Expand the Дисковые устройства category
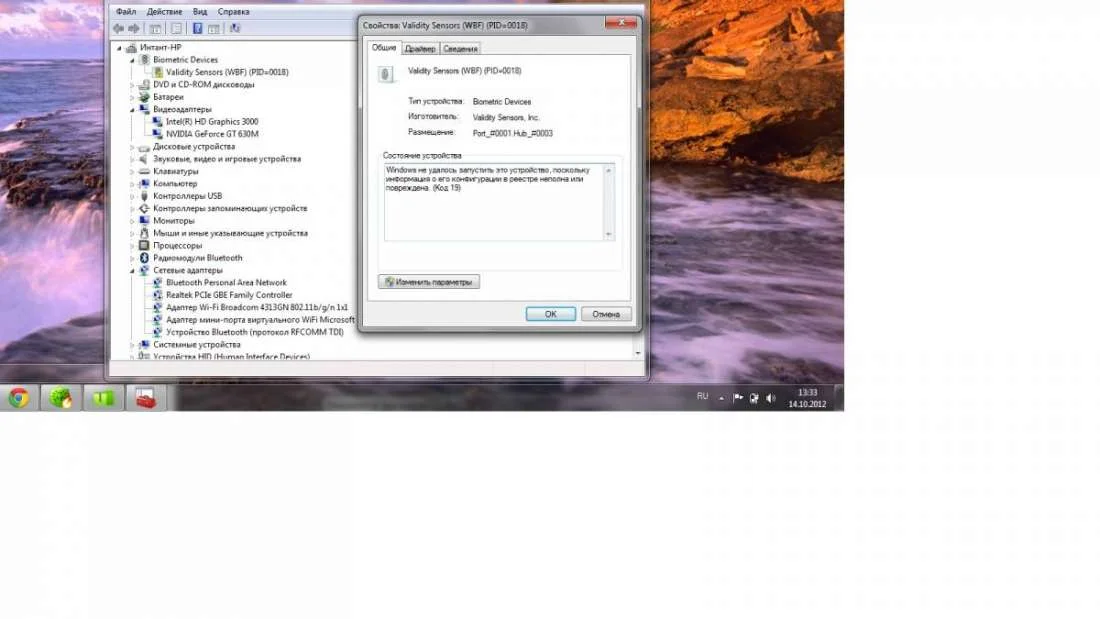This screenshot has height=619, width=1100. 132,147
